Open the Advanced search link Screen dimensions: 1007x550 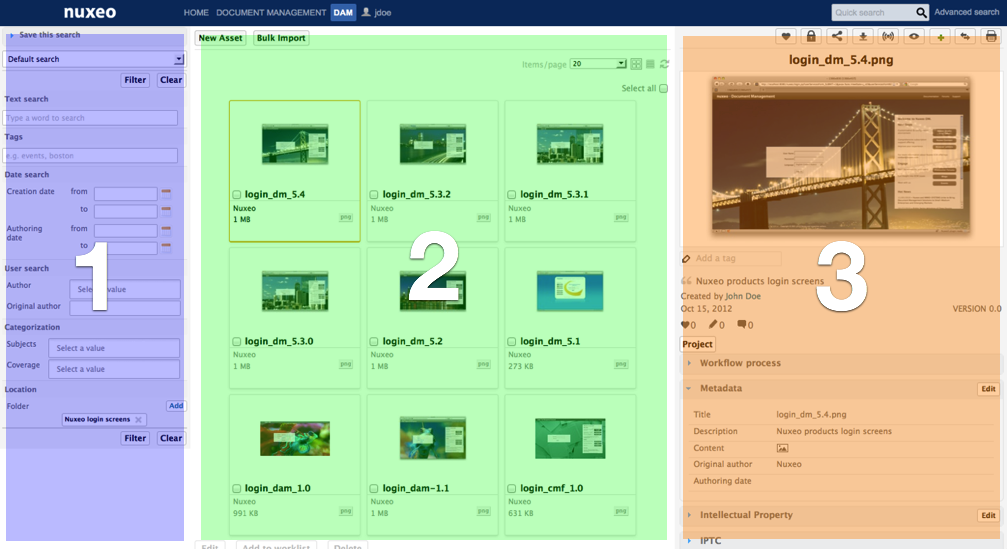(966, 12)
